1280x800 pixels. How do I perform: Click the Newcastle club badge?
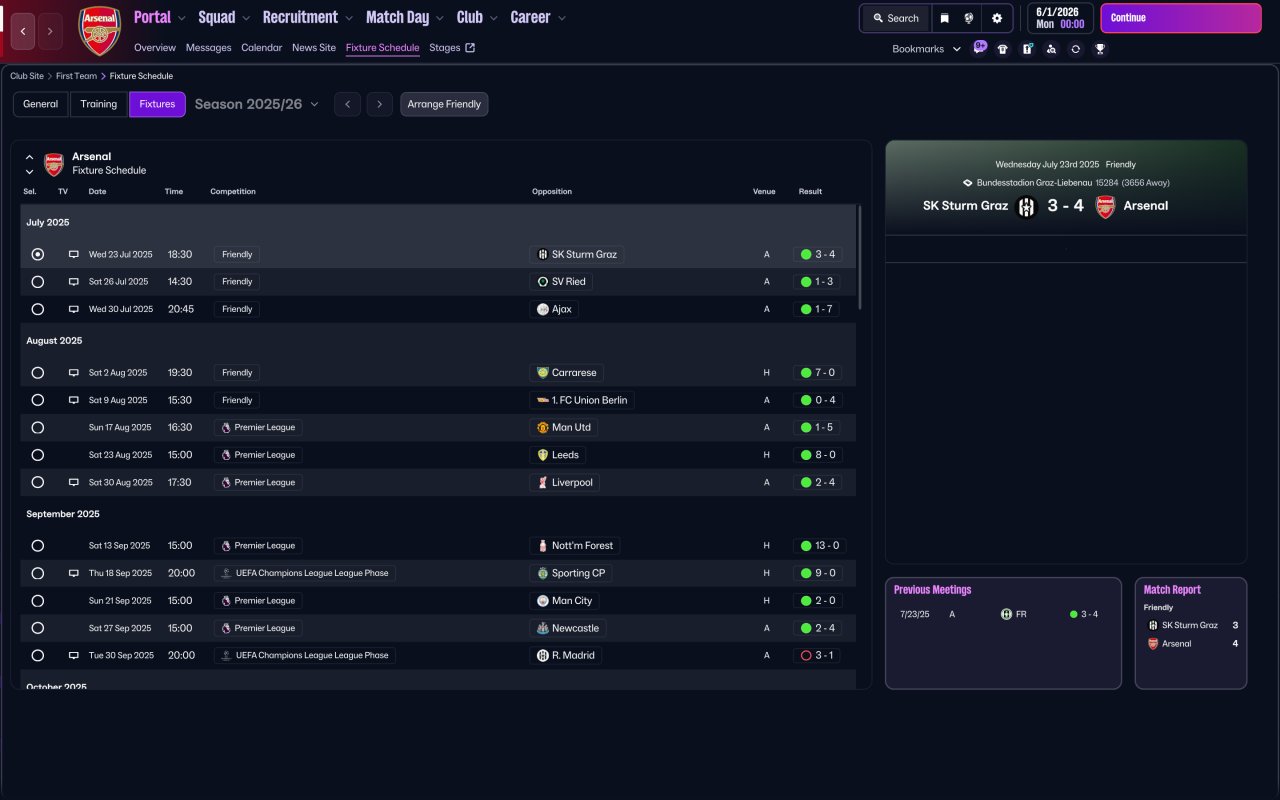pyautogui.click(x=543, y=628)
